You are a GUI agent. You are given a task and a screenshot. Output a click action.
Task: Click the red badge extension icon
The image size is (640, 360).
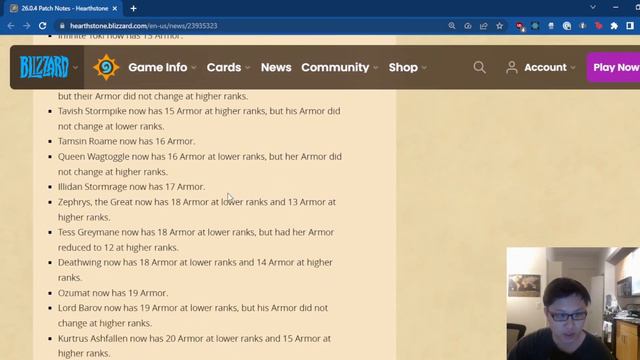[520, 26]
